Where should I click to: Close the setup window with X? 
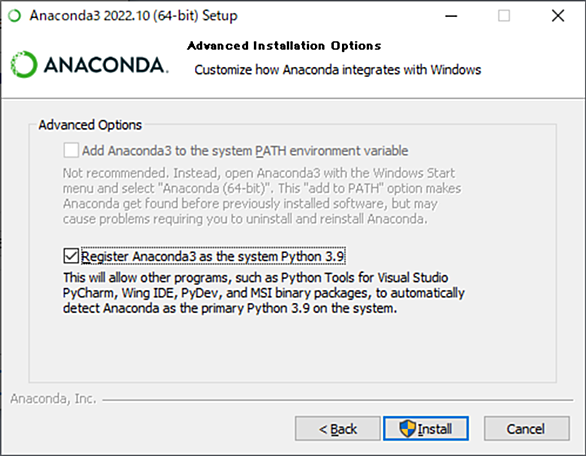558,16
